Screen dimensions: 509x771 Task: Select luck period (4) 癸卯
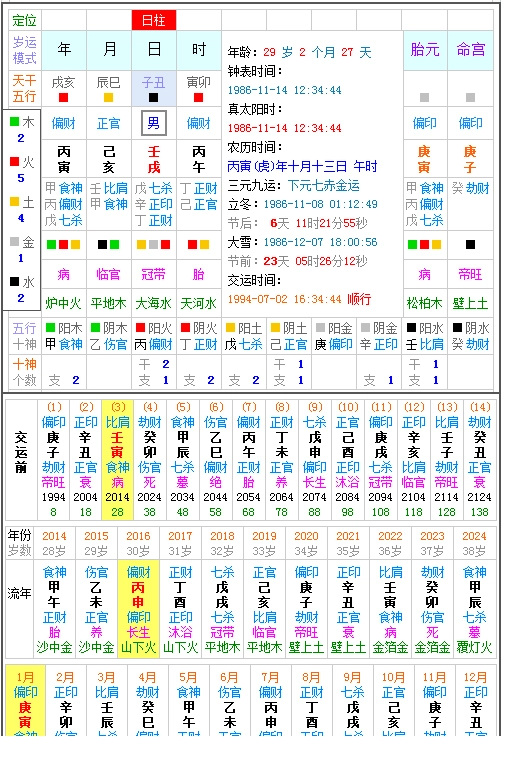pos(150,459)
